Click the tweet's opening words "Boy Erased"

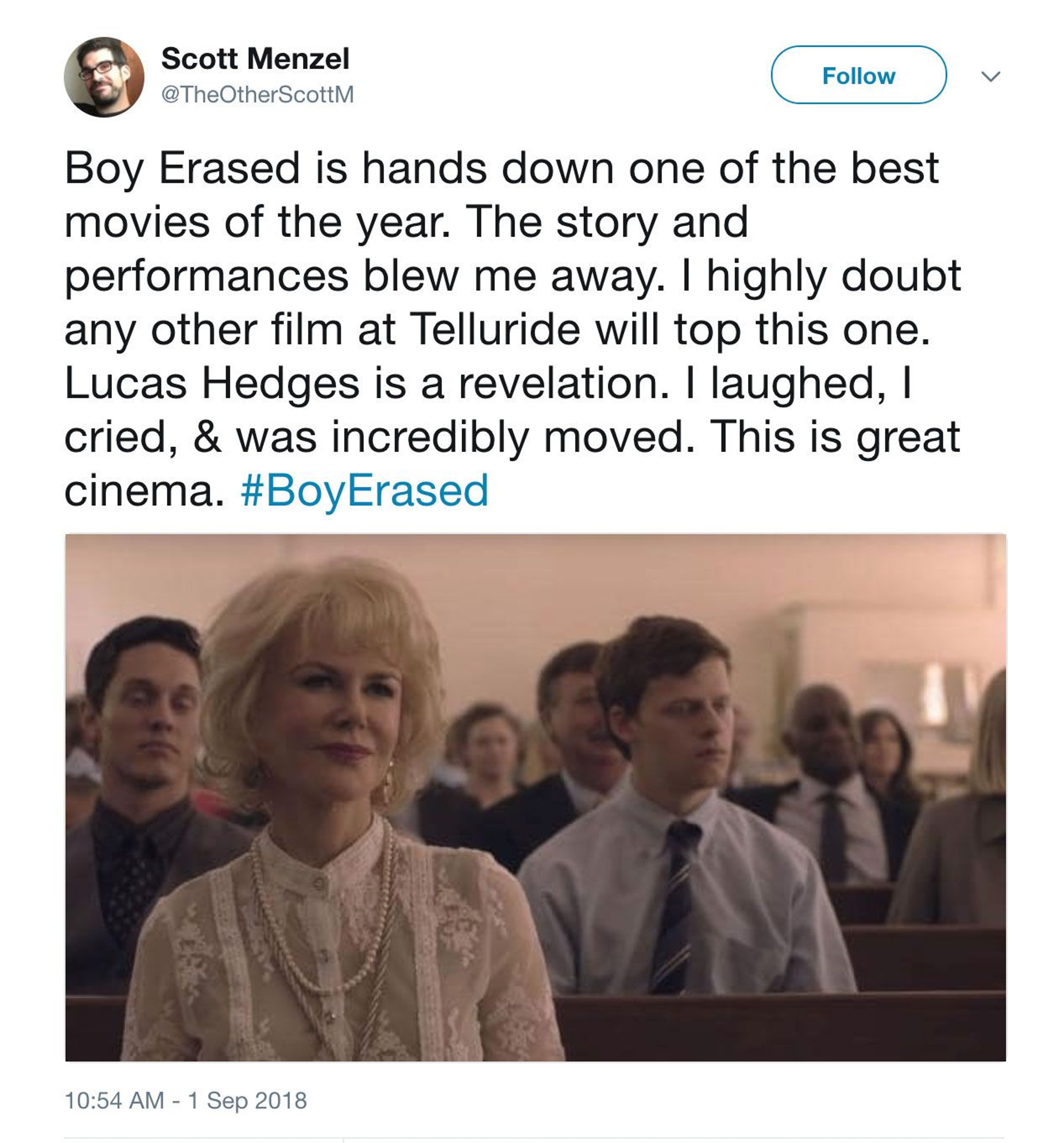pyautogui.click(x=182, y=168)
